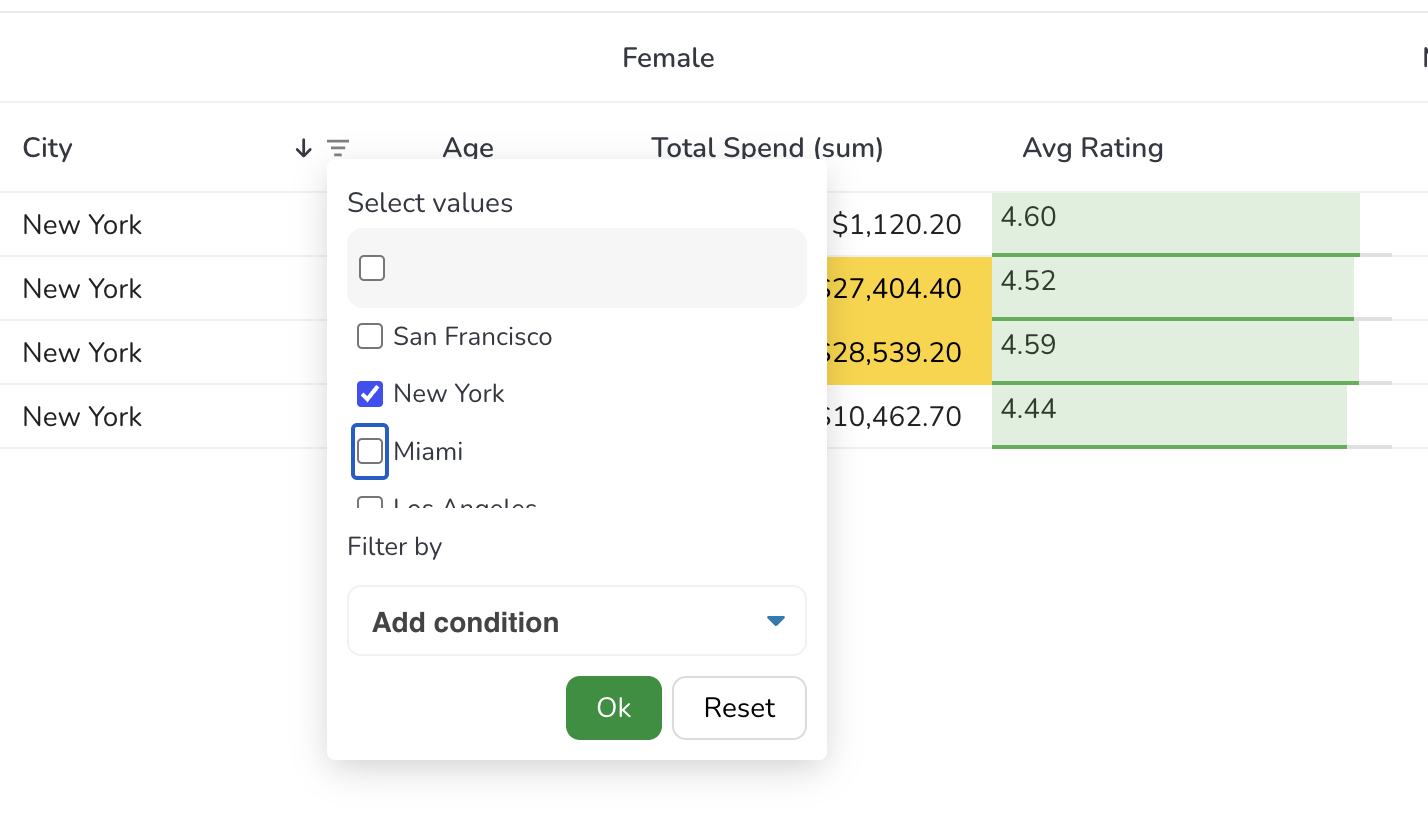Screen dimensions: 1428x816
Task: Tick the partially visible Los Angeles checkbox
Action: 370,503
